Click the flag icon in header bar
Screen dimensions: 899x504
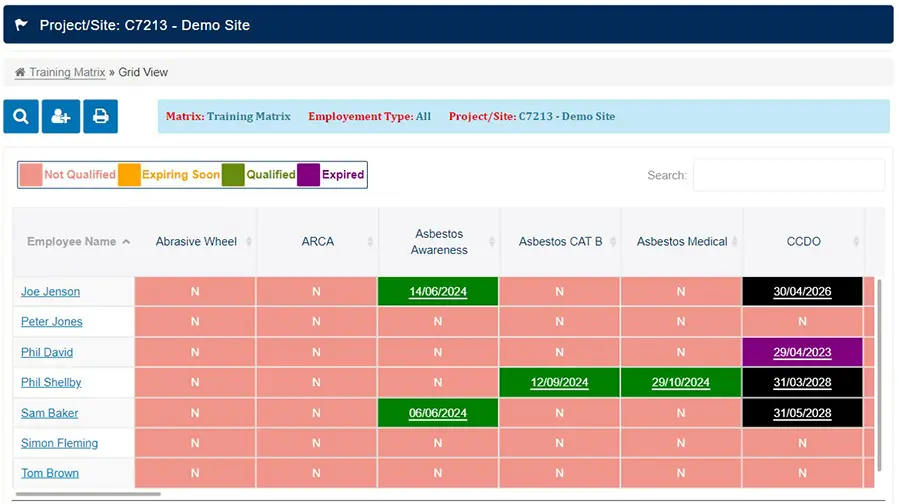(x=22, y=25)
